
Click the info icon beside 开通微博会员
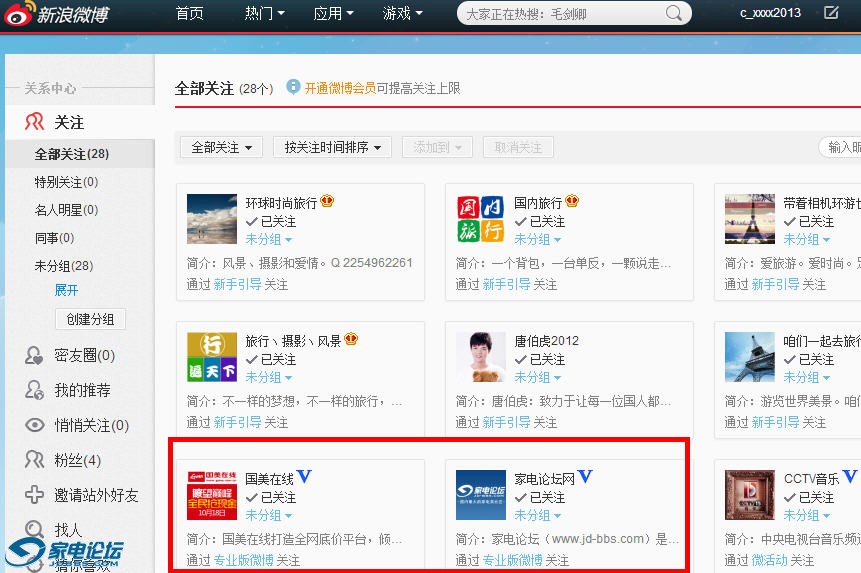(293, 87)
